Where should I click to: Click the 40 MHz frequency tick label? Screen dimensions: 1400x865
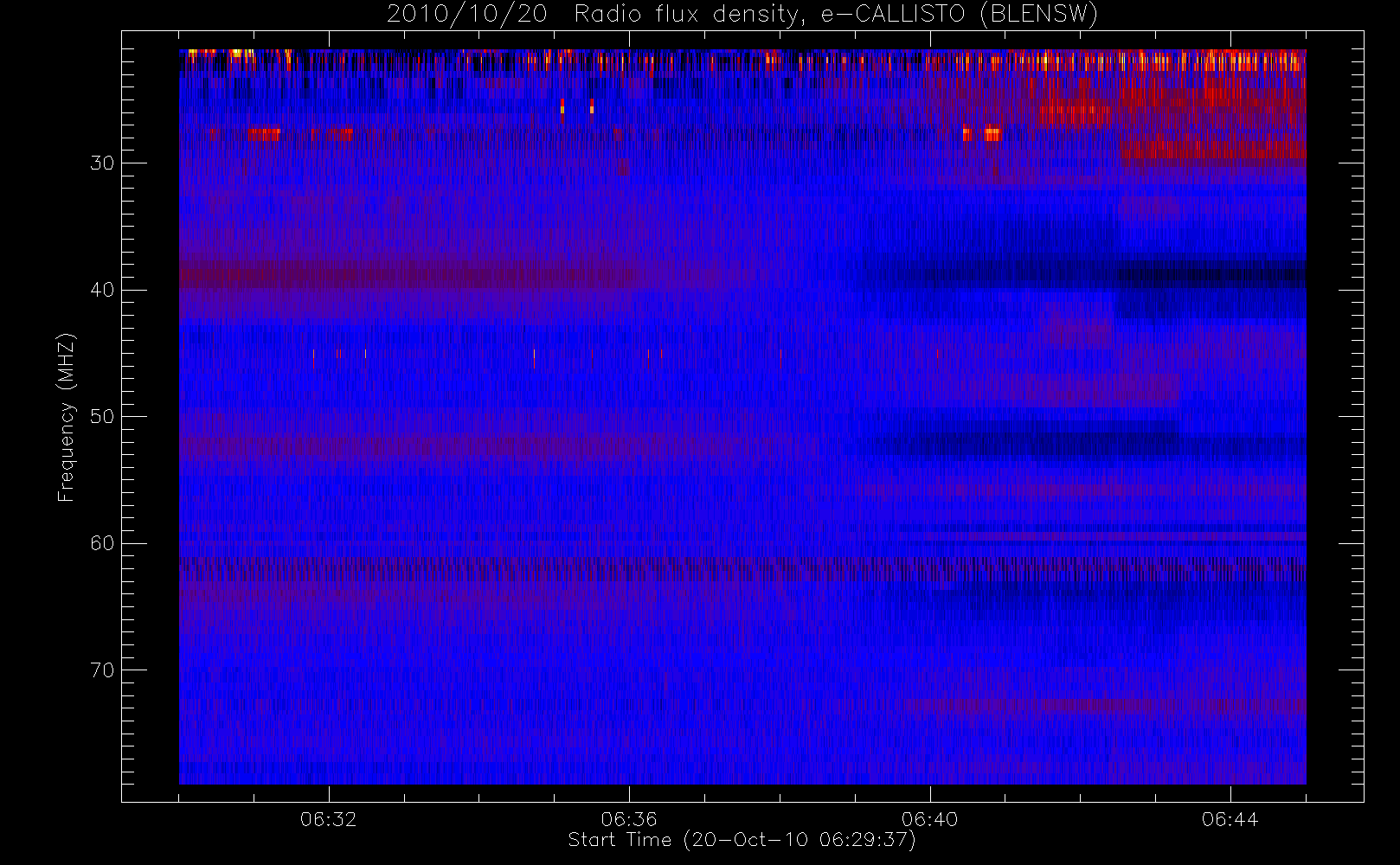click(102, 290)
